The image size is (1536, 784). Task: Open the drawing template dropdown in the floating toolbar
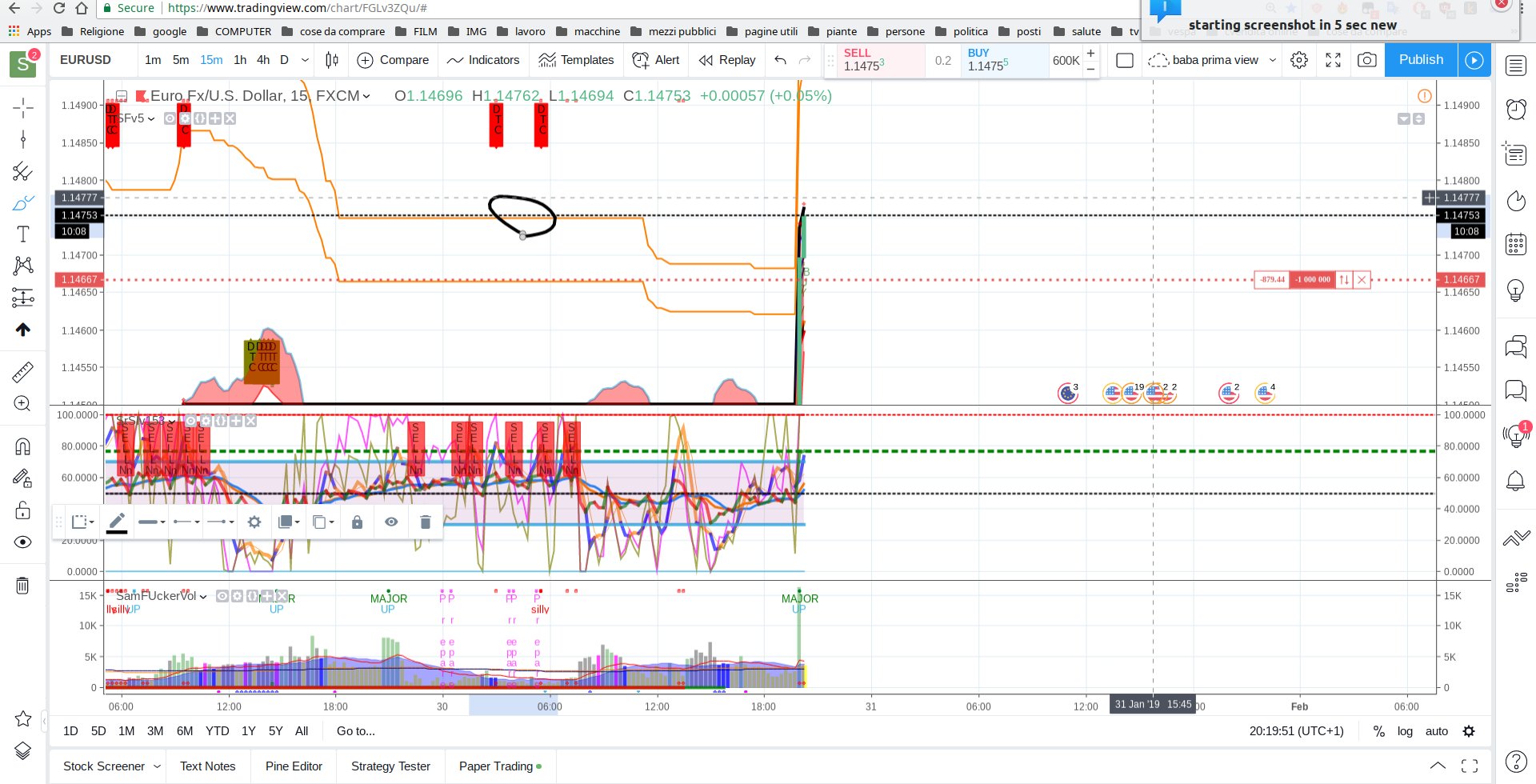coord(83,522)
